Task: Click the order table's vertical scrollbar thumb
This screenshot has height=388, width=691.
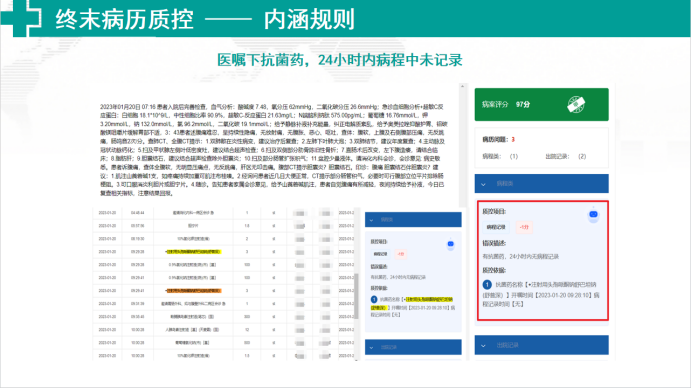Action: pyautogui.click(x=357, y=296)
